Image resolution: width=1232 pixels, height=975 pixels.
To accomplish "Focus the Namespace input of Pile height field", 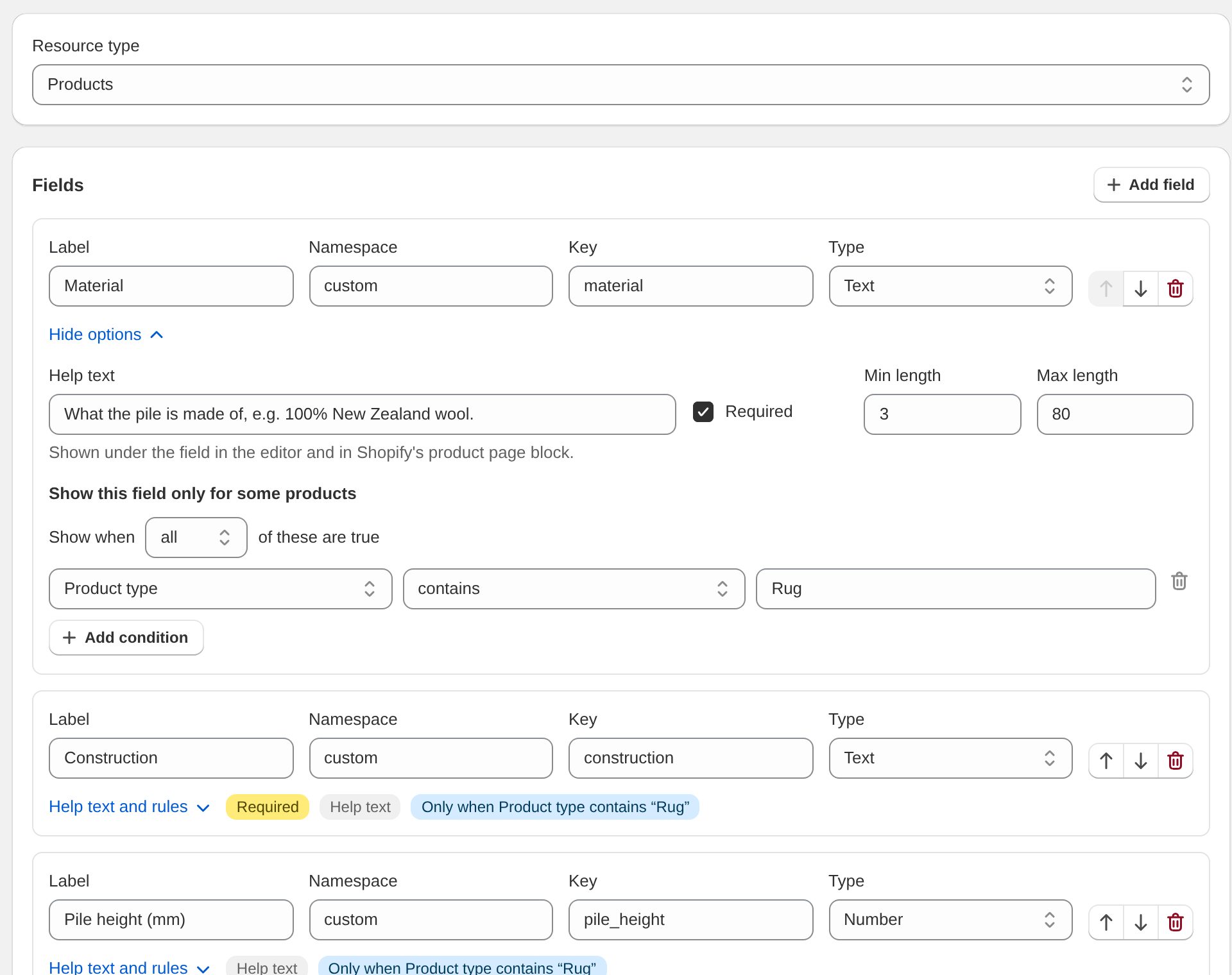I will click(431, 920).
